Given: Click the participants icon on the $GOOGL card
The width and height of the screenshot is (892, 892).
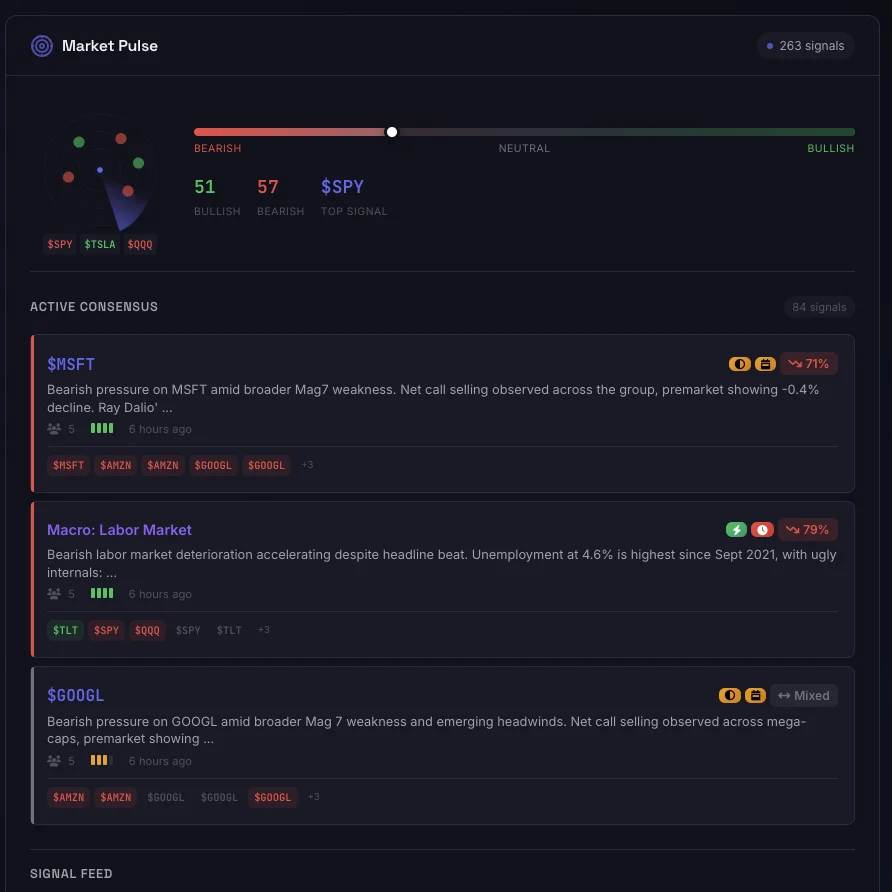Looking at the screenshot, I should (x=55, y=760).
